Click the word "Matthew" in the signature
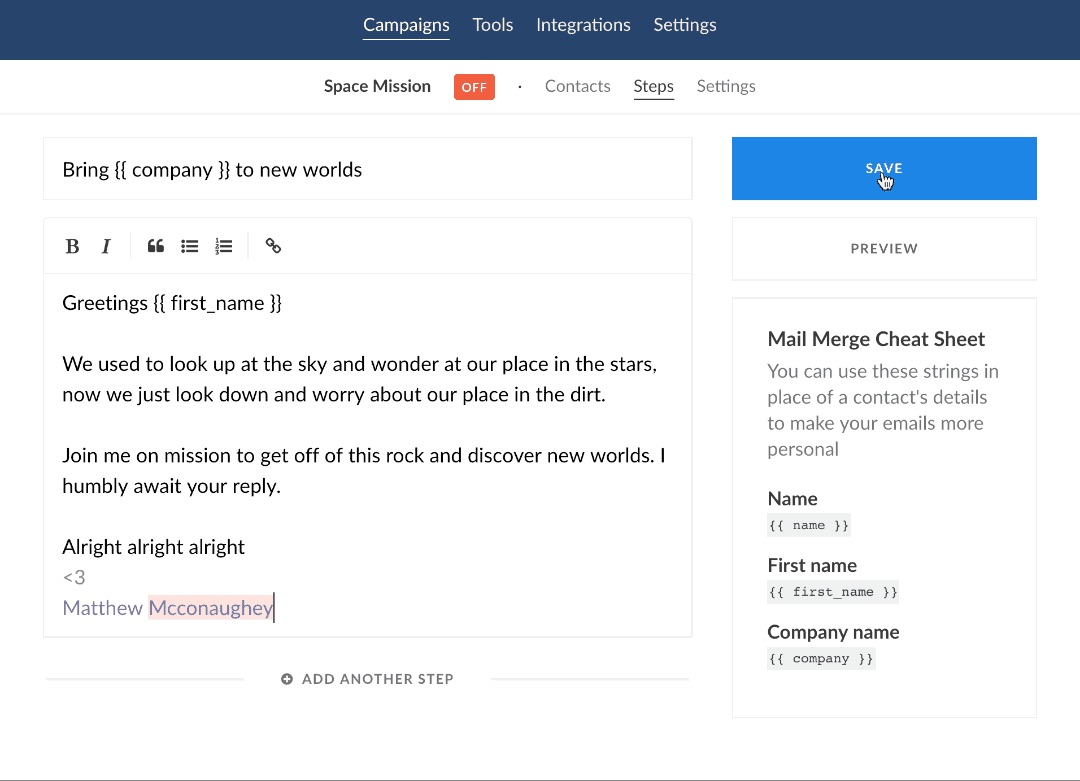 pyautogui.click(x=103, y=608)
